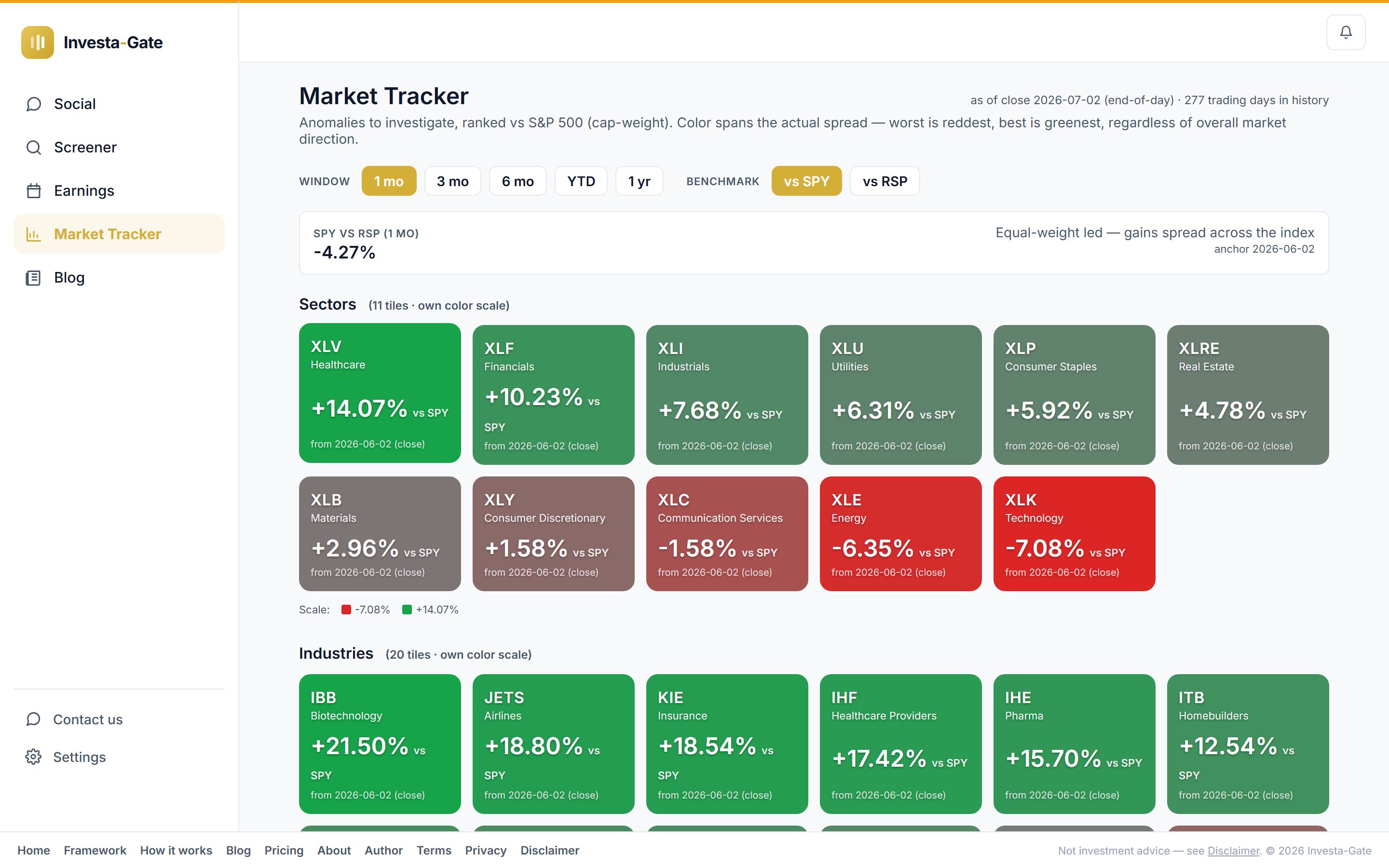This screenshot has height=868, width=1389.
Task: Click the underlined Disclaimer link at right
Action: coord(1233,851)
